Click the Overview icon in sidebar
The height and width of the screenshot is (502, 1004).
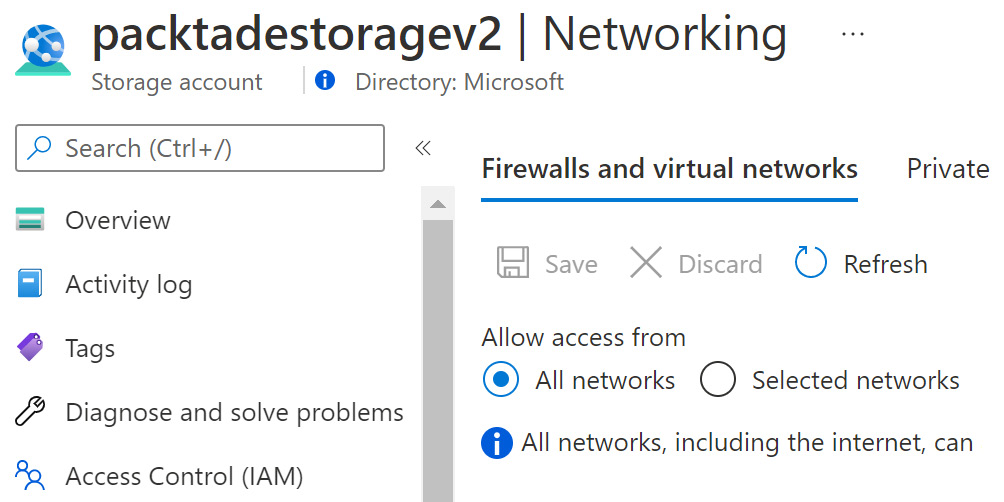pyautogui.click(x=31, y=220)
